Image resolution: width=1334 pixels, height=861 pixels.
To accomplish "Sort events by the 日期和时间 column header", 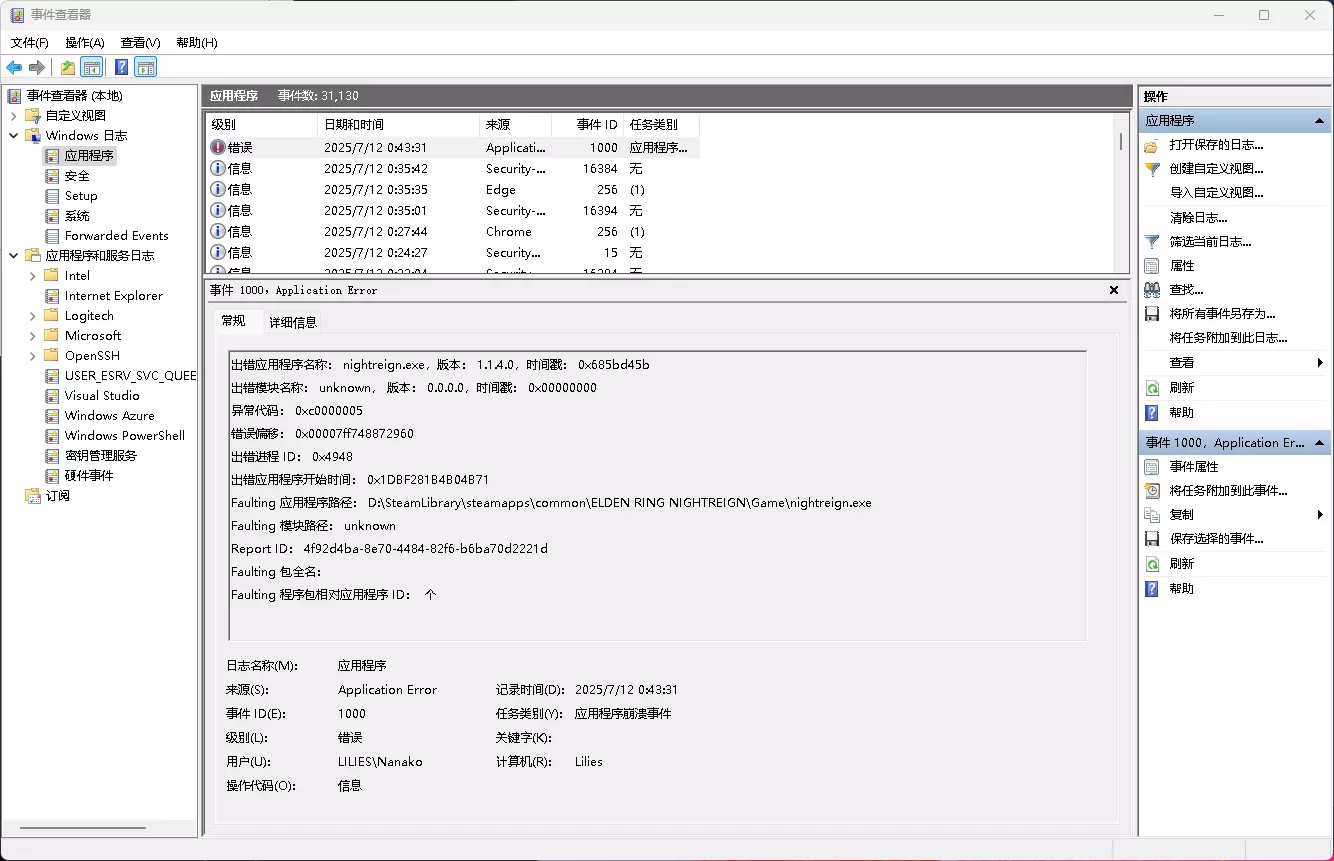I will pos(398,125).
